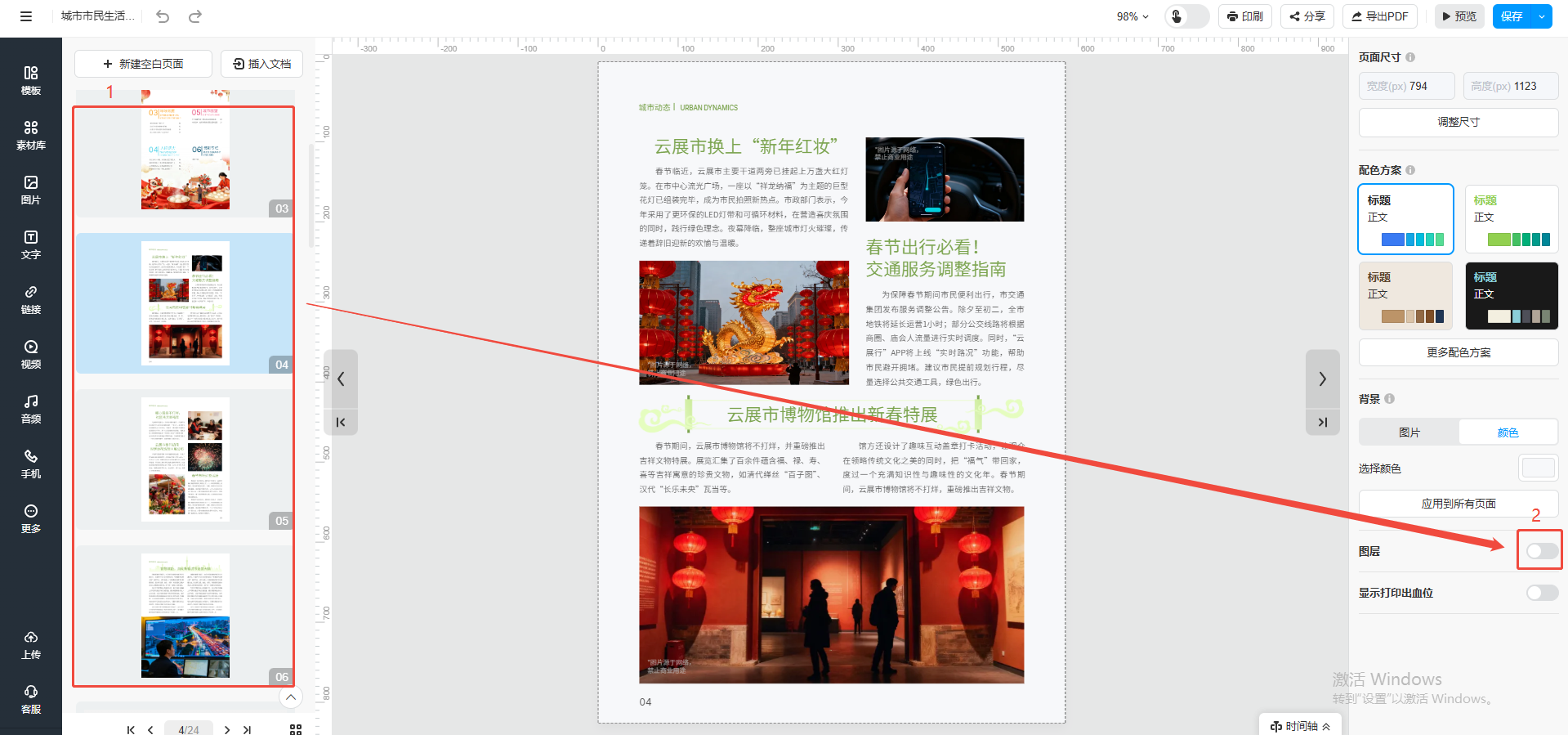1568x735 pixels.
Task: Click the undo arrow icon
Action: (163, 16)
